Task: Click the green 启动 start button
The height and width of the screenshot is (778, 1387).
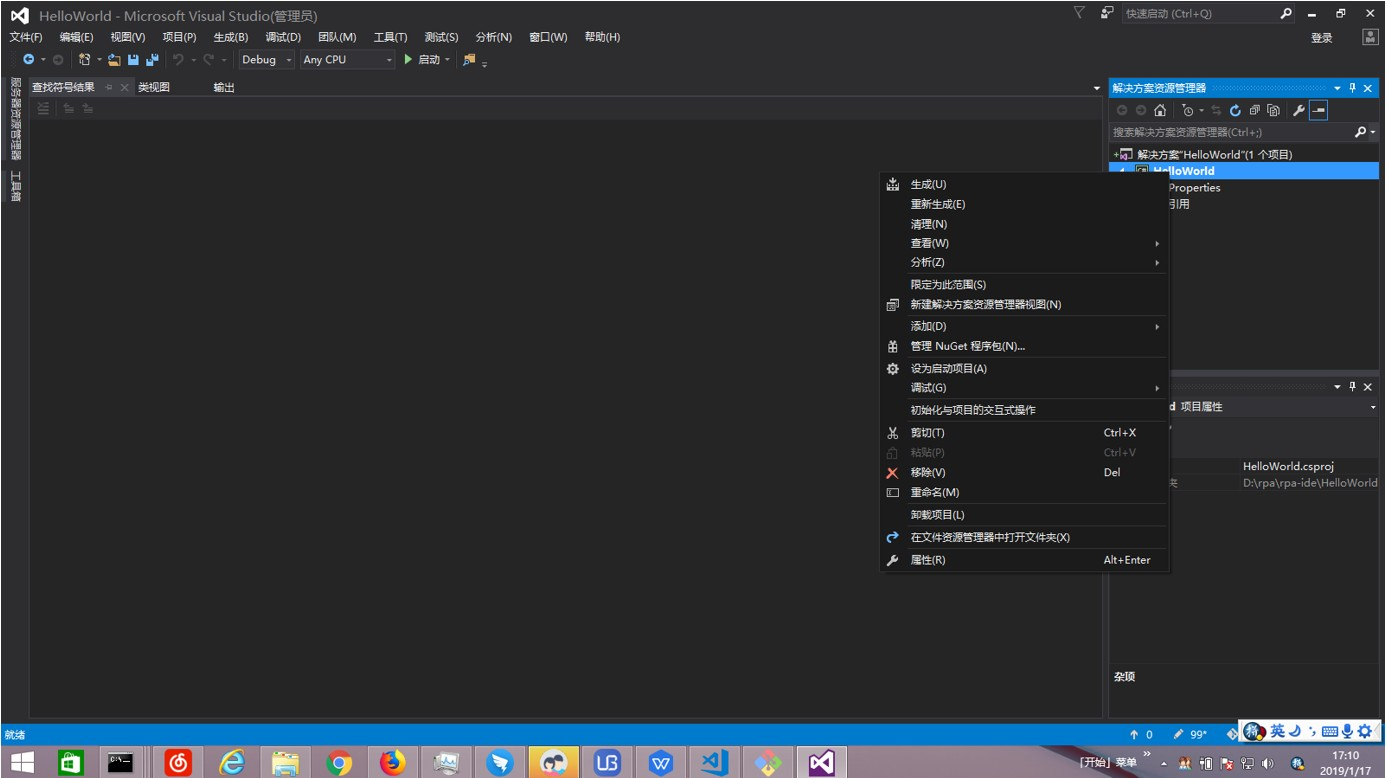Action: coord(422,60)
